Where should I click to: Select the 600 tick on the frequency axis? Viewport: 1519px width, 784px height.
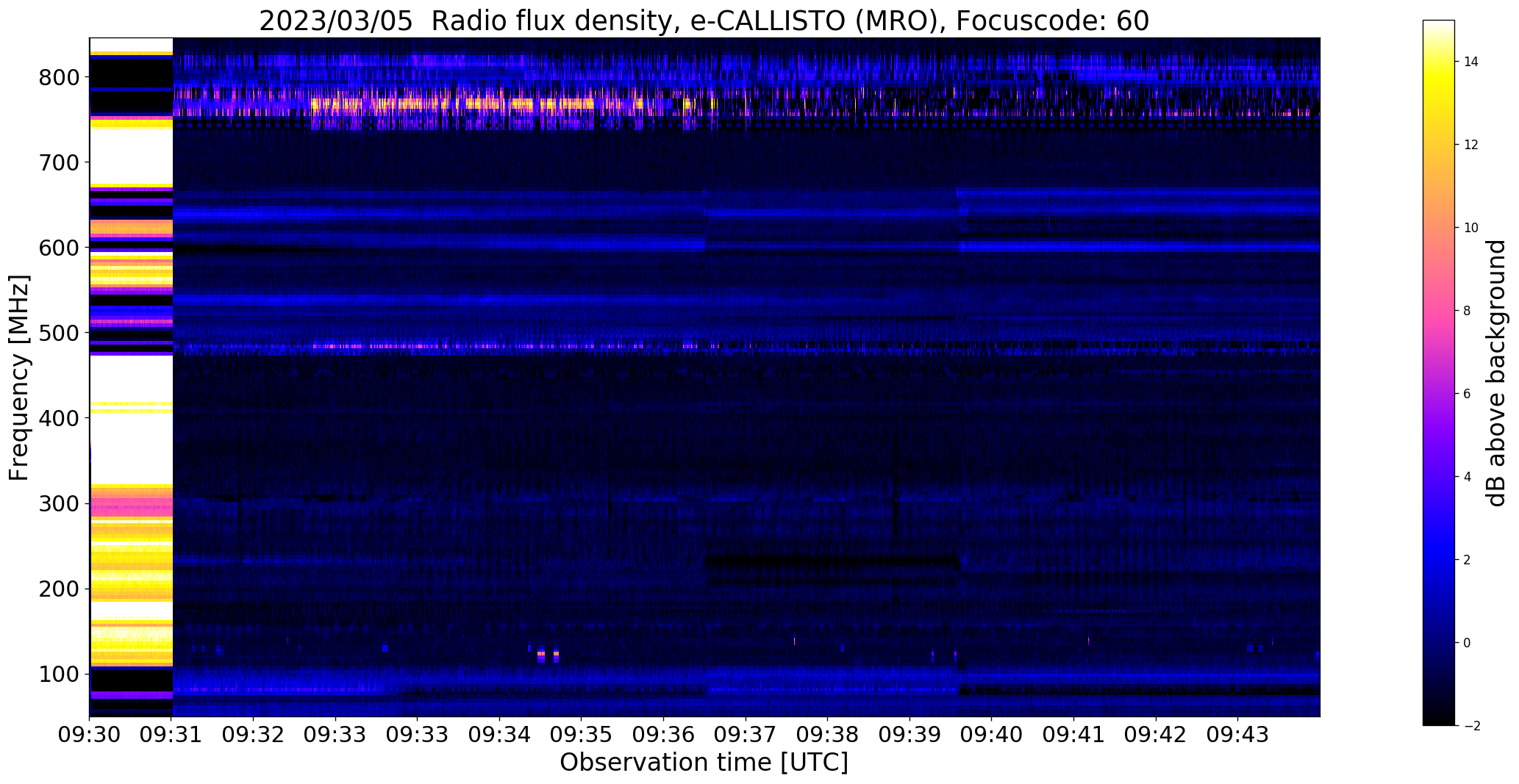(59, 248)
